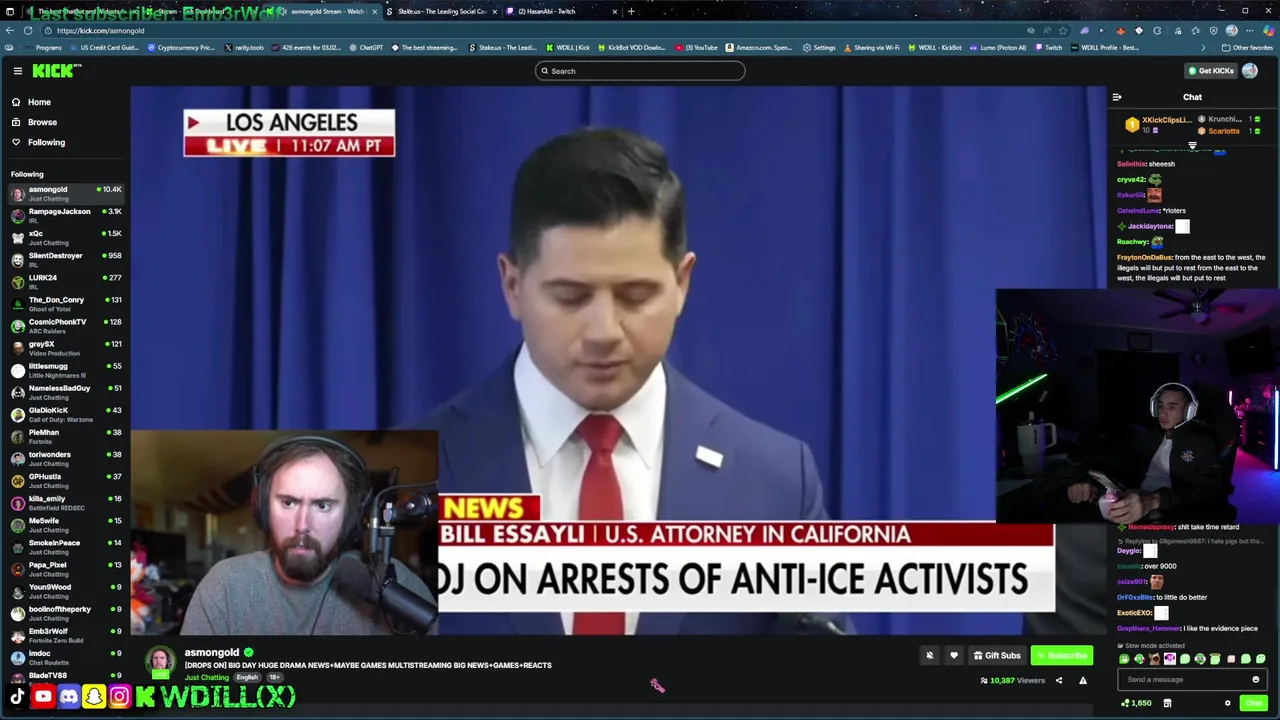Open the Just Chatting category link

[207, 678]
